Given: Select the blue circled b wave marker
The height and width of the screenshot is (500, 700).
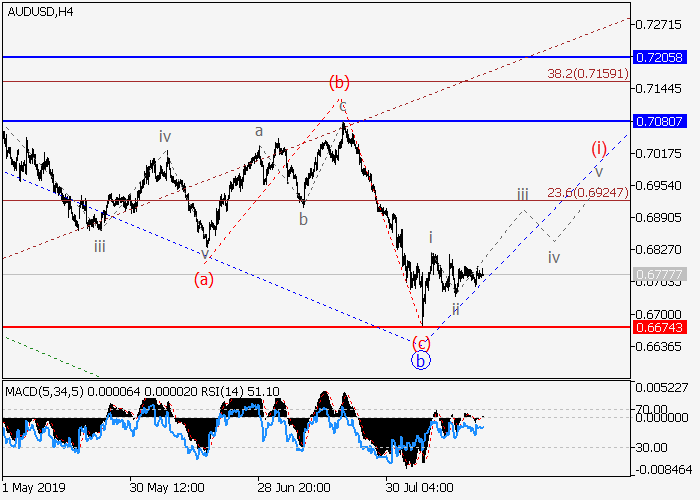Looking at the screenshot, I should pos(421,360).
